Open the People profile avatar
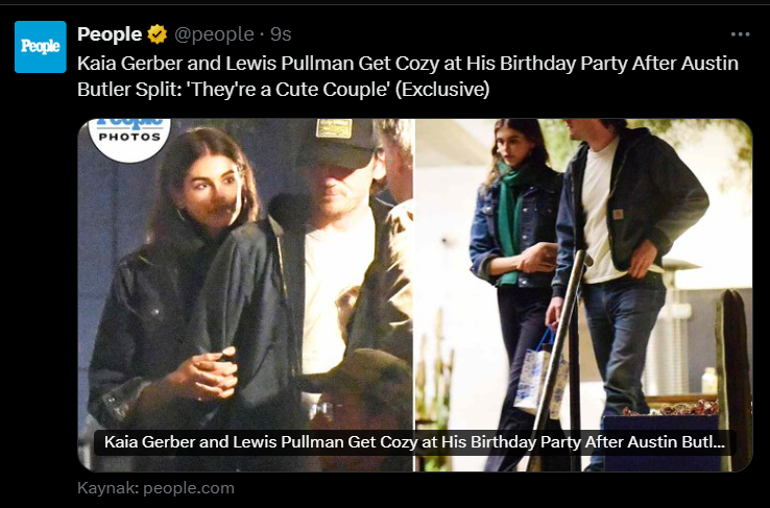The image size is (770, 508). (40, 47)
